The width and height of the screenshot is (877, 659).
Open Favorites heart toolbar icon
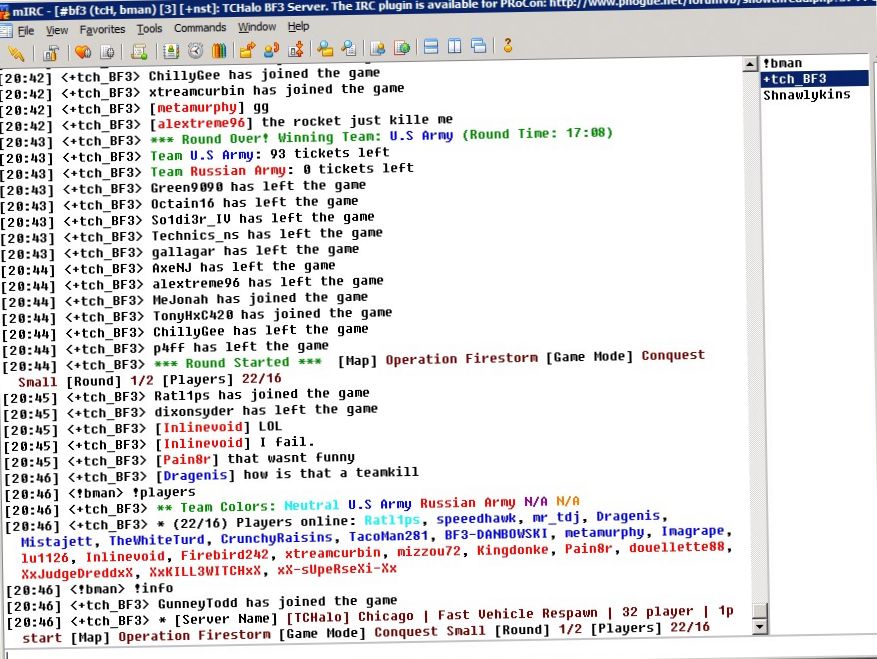pyautogui.click(x=83, y=52)
